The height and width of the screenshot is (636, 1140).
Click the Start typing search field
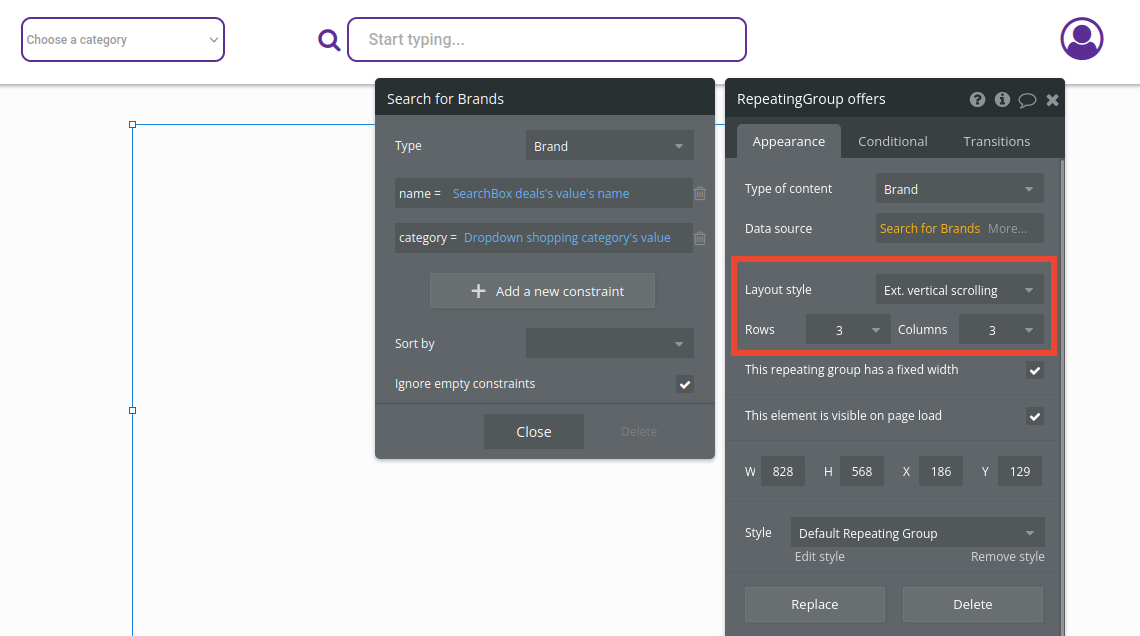(547, 39)
